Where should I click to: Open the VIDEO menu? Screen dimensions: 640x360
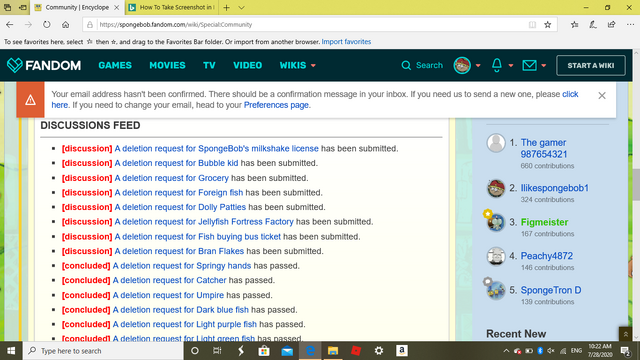click(247, 65)
